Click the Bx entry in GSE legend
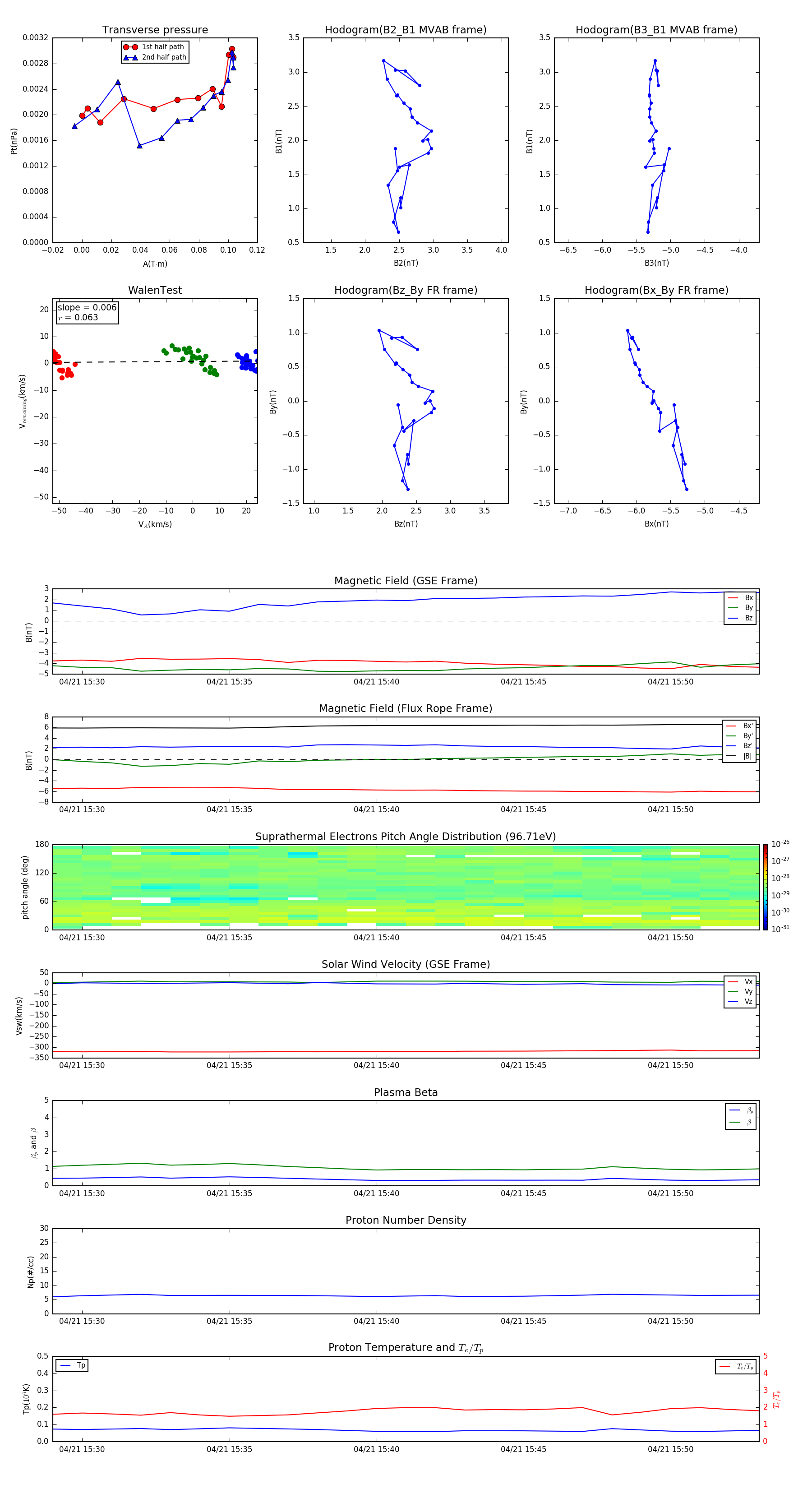 coord(740,598)
